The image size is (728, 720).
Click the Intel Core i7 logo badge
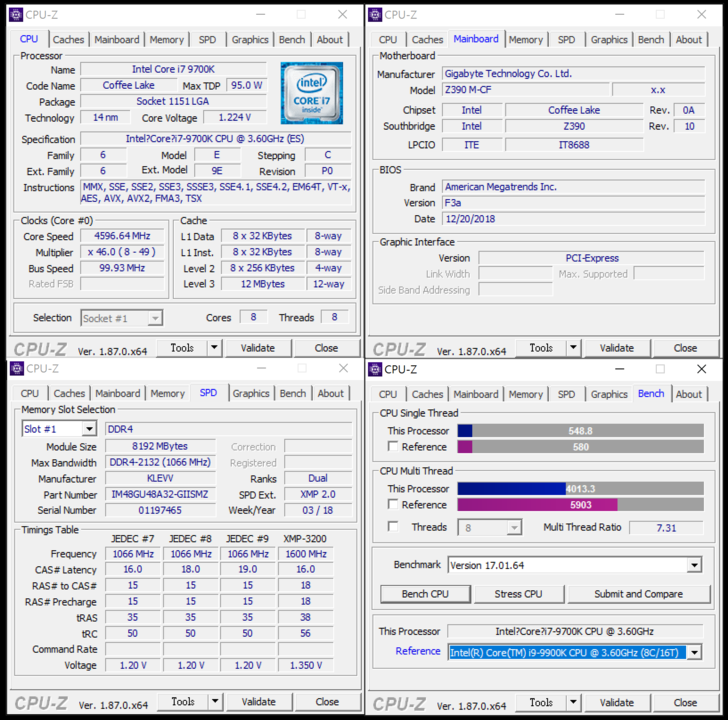click(x=311, y=93)
